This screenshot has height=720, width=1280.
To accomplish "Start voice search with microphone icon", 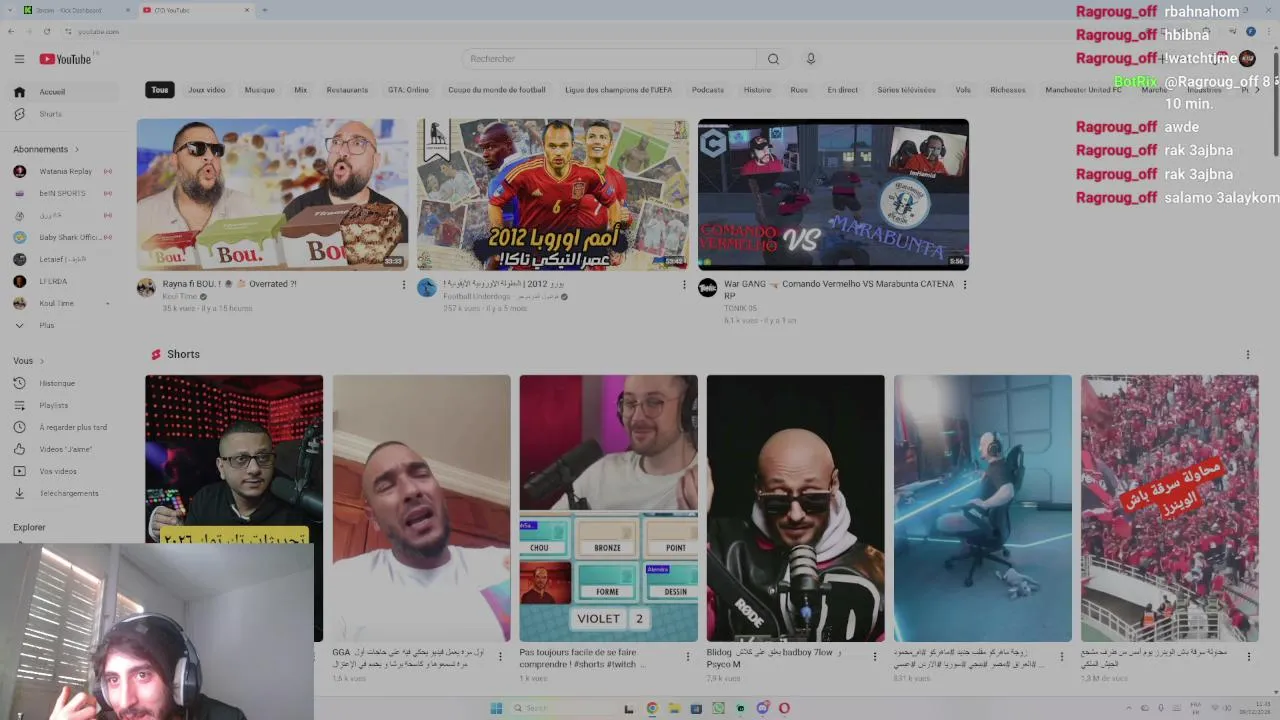I will [811, 59].
